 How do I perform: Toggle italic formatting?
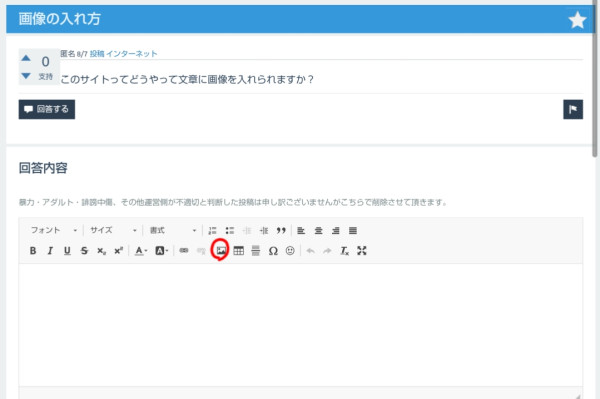click(x=50, y=251)
